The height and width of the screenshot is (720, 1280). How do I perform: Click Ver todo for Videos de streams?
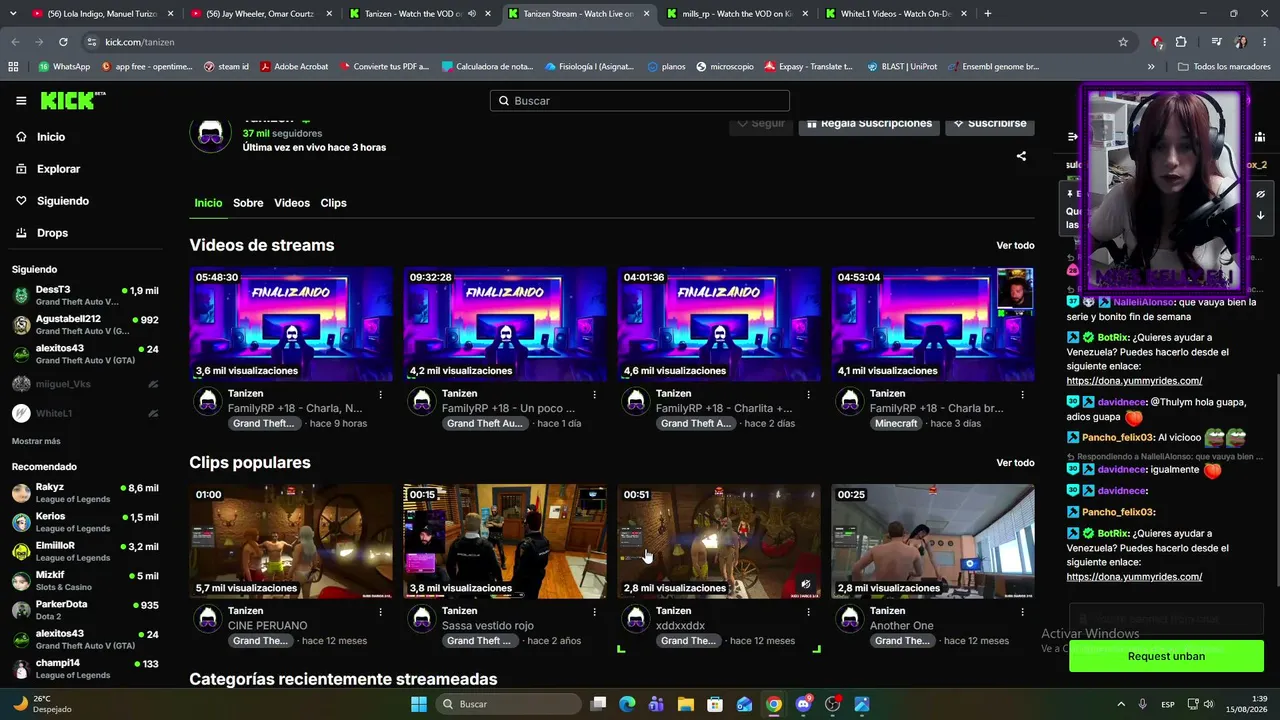click(x=1015, y=246)
